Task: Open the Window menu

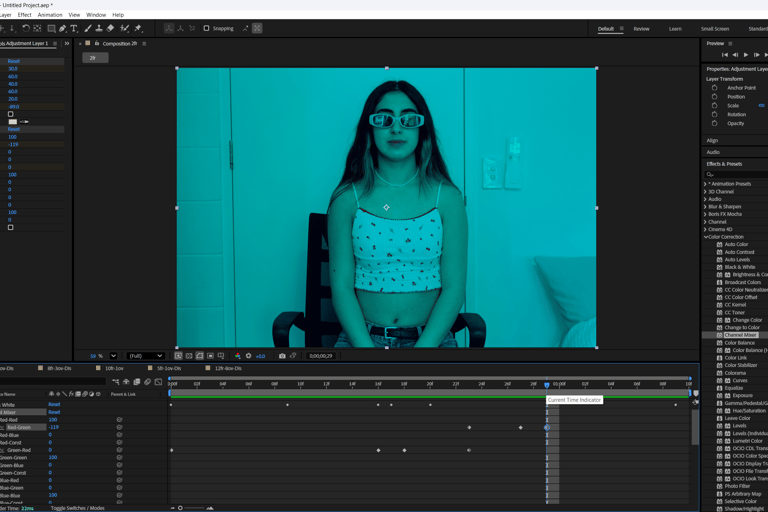Action: point(96,15)
